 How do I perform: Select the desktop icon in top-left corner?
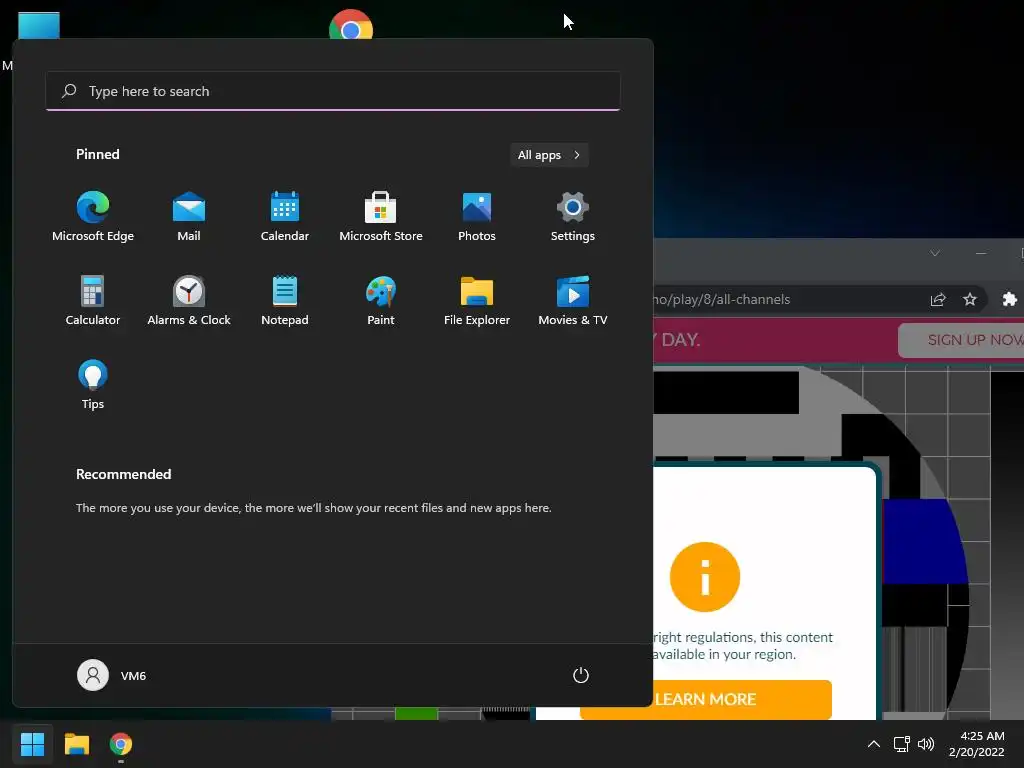39,26
